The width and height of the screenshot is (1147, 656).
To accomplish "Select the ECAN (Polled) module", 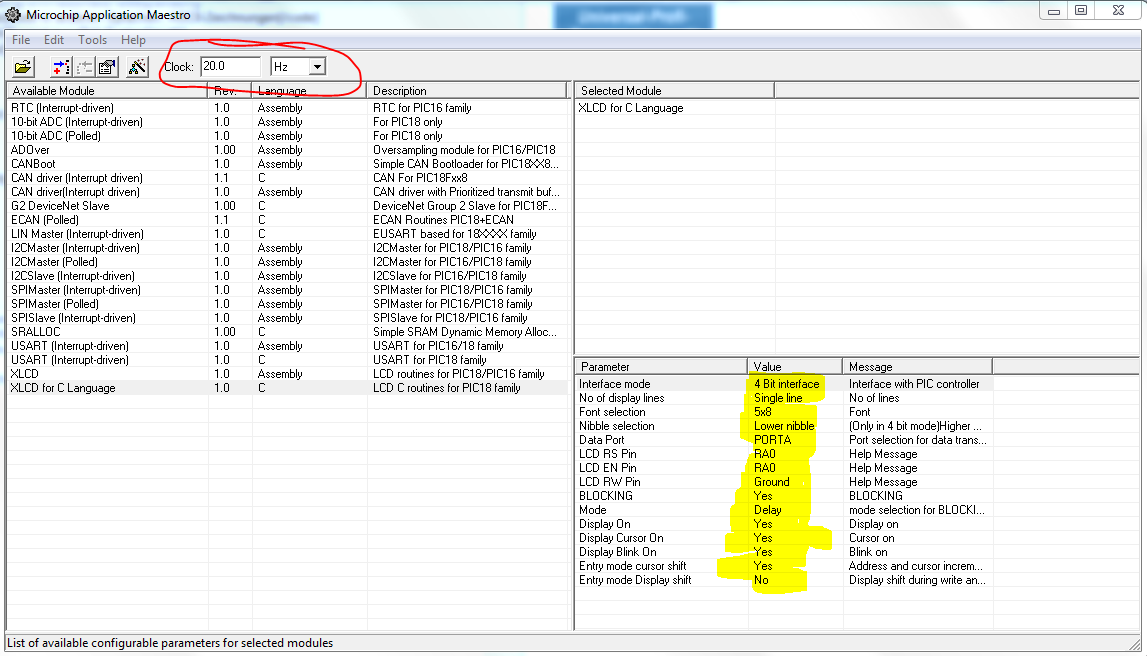I will [x=287, y=219].
